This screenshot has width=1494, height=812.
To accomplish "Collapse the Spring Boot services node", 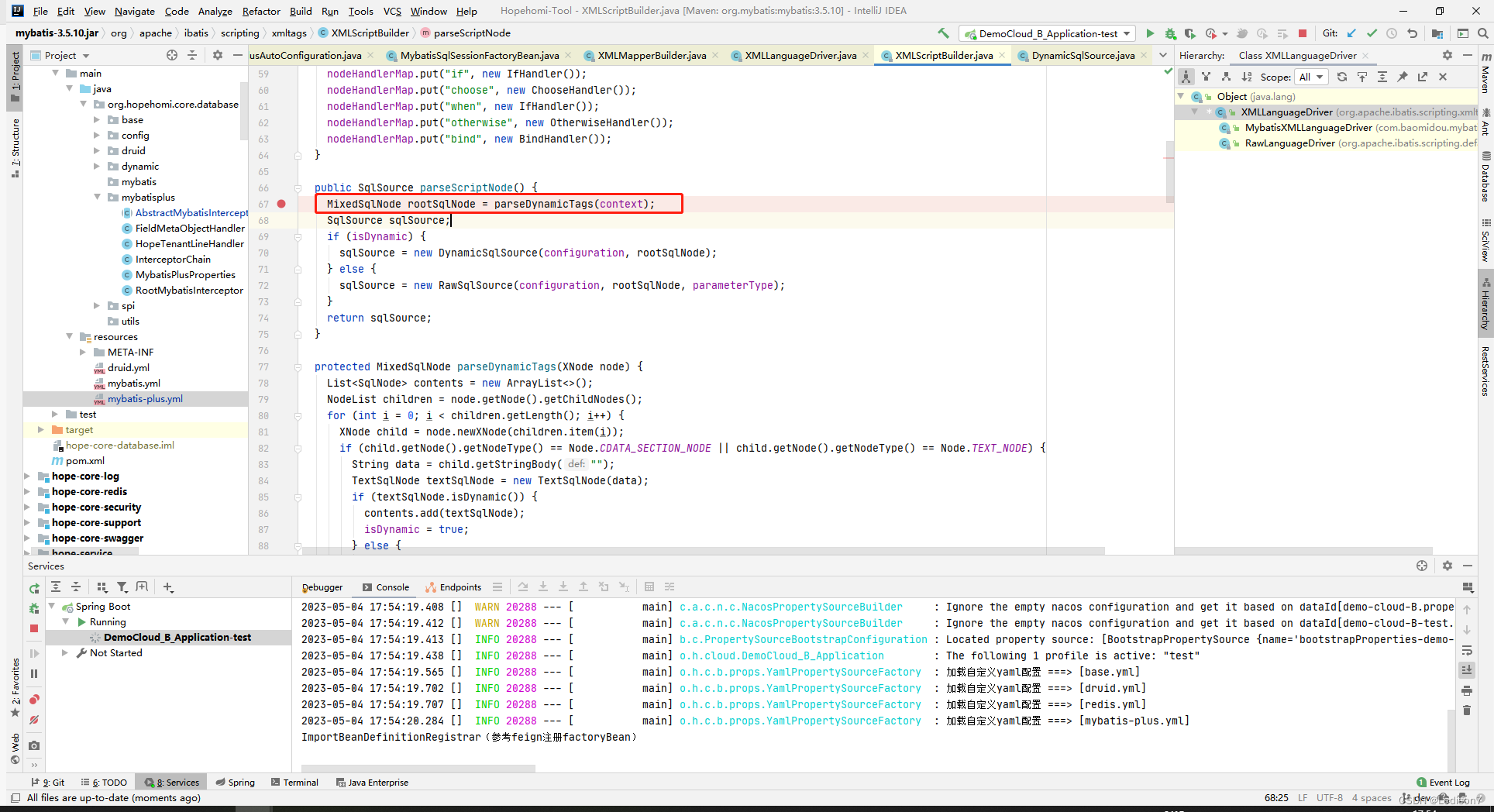I will [x=52, y=606].
